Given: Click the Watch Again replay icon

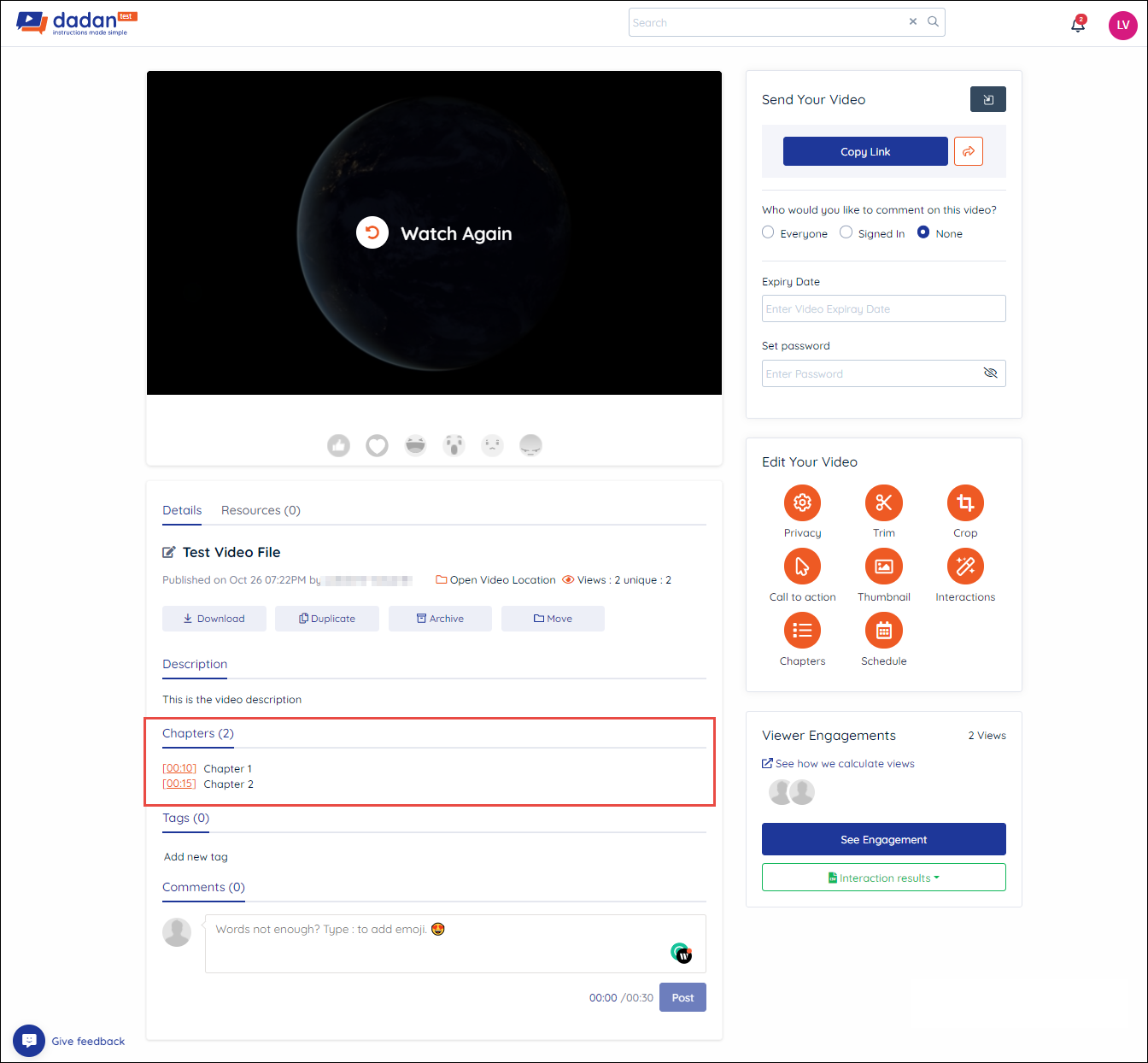Looking at the screenshot, I should tap(372, 232).
